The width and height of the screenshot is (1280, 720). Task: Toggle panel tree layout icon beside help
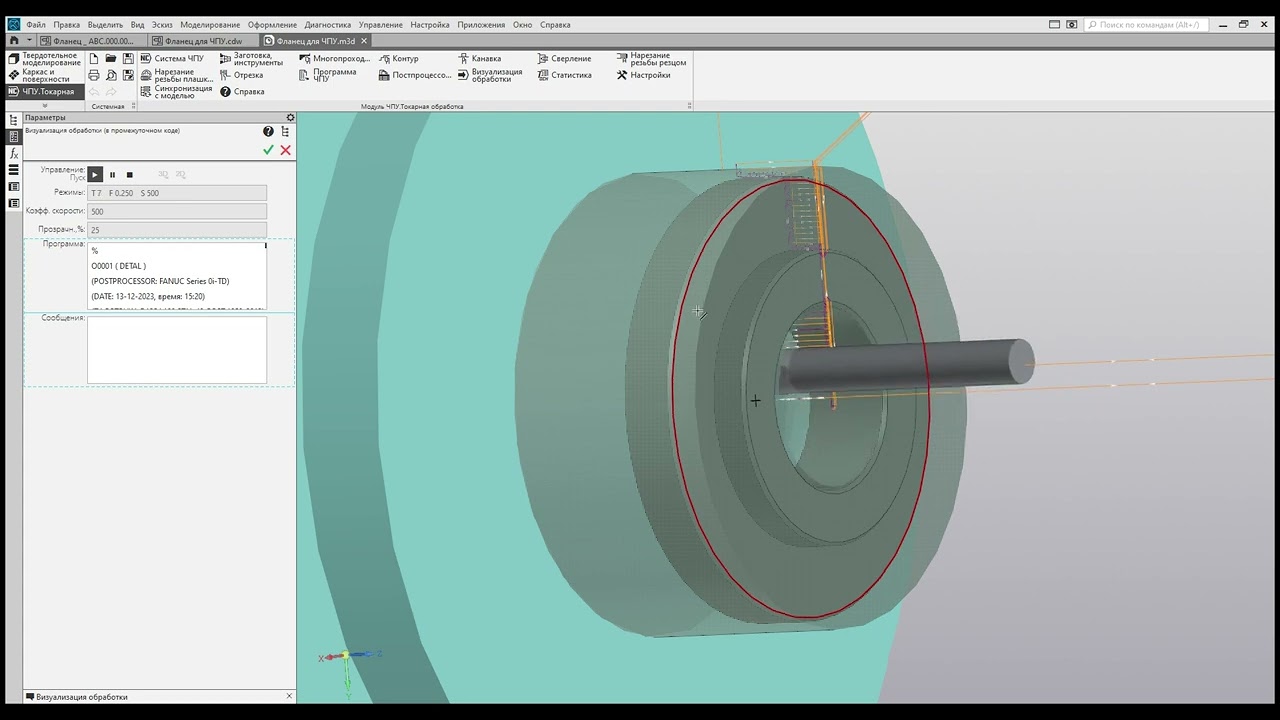285,131
